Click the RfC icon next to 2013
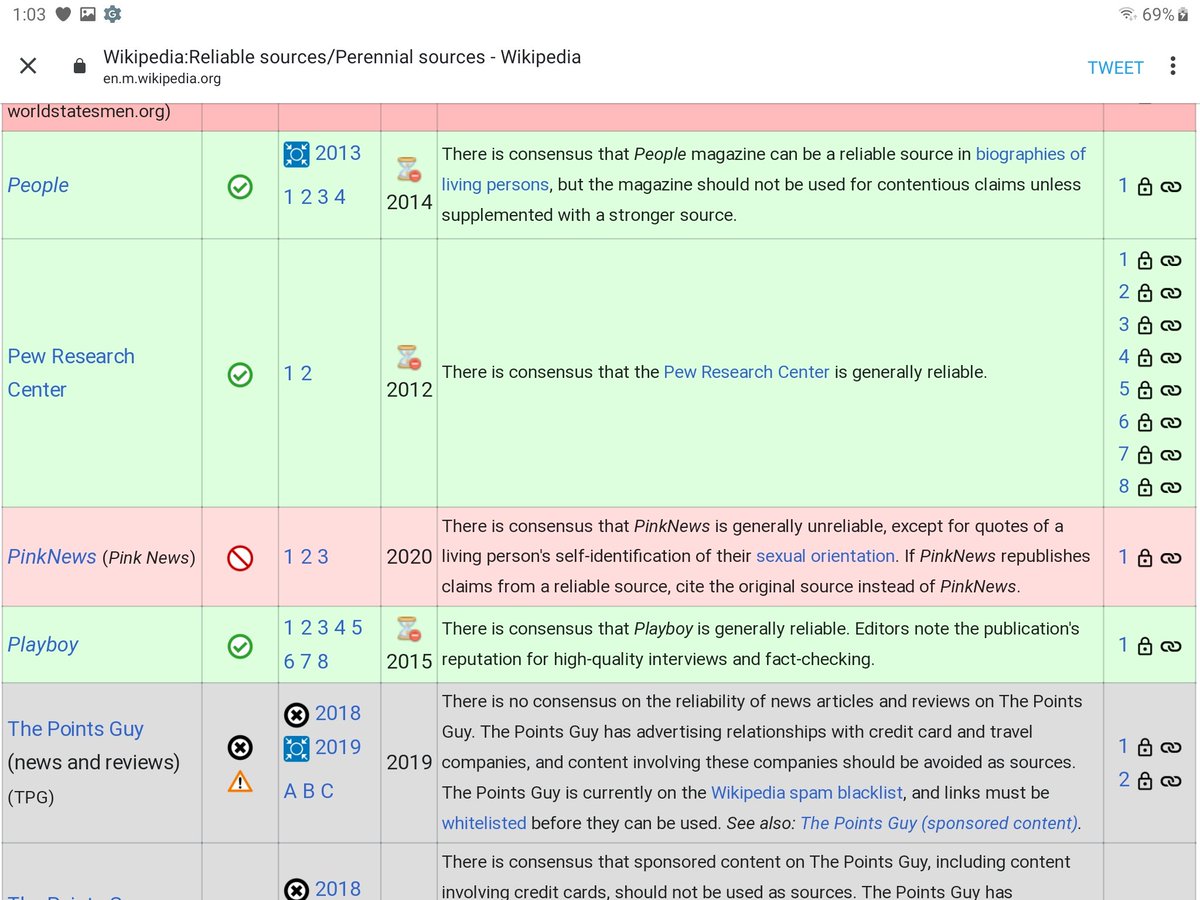This screenshot has width=1200, height=900. 296,153
